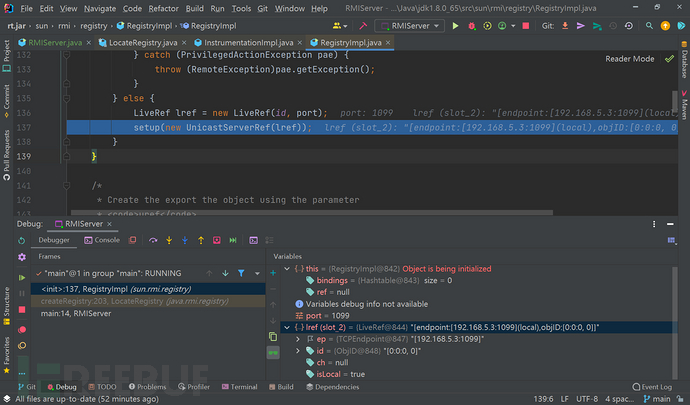Toggle Reader Mode in the editor
The height and width of the screenshot is (405, 690).
[x=629, y=59]
